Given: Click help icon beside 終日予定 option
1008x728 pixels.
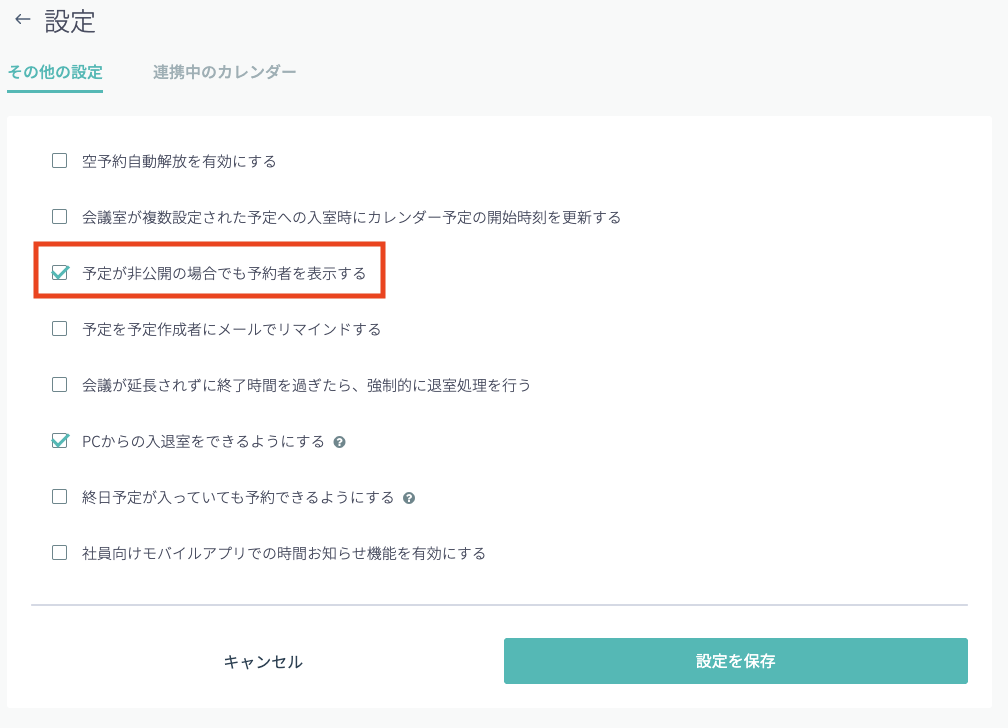Looking at the screenshot, I should pos(408,498).
